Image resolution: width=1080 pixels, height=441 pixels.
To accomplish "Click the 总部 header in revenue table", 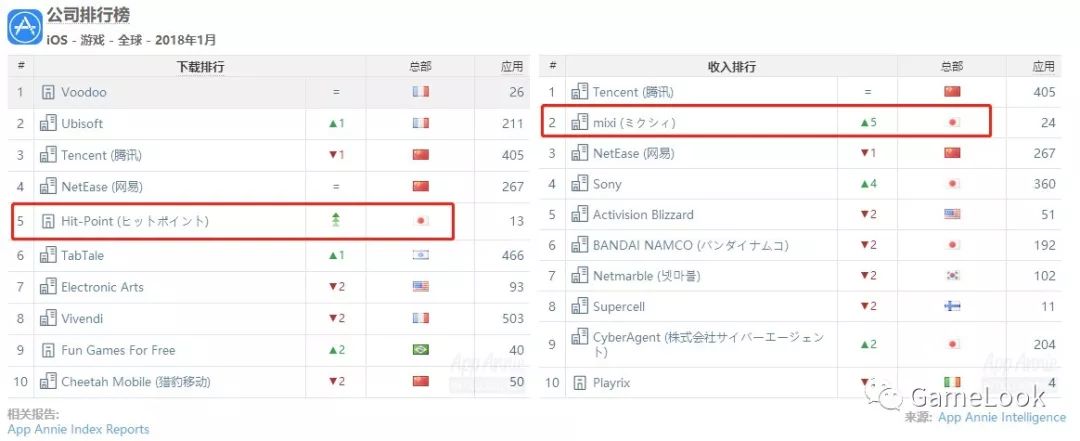I will 952,67.
